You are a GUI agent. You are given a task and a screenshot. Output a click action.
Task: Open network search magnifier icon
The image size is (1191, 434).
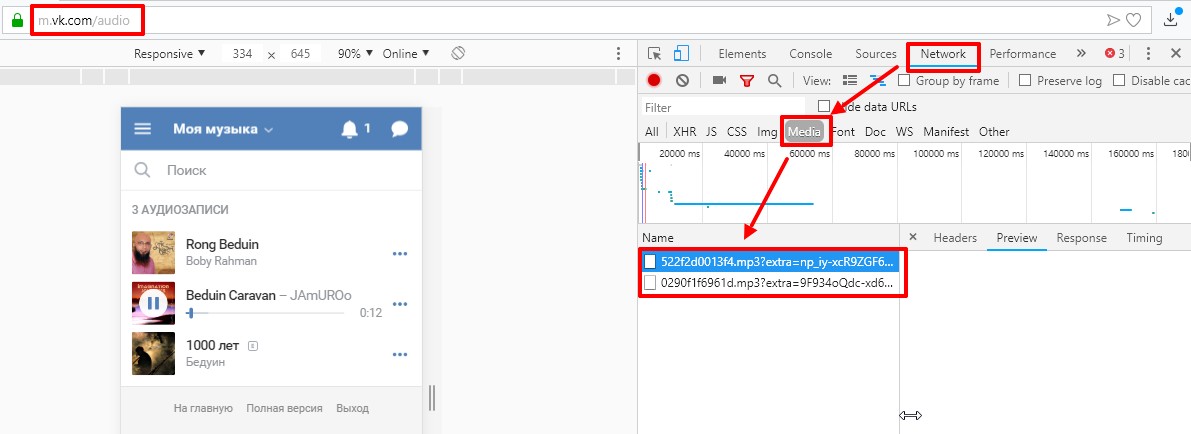click(x=774, y=81)
